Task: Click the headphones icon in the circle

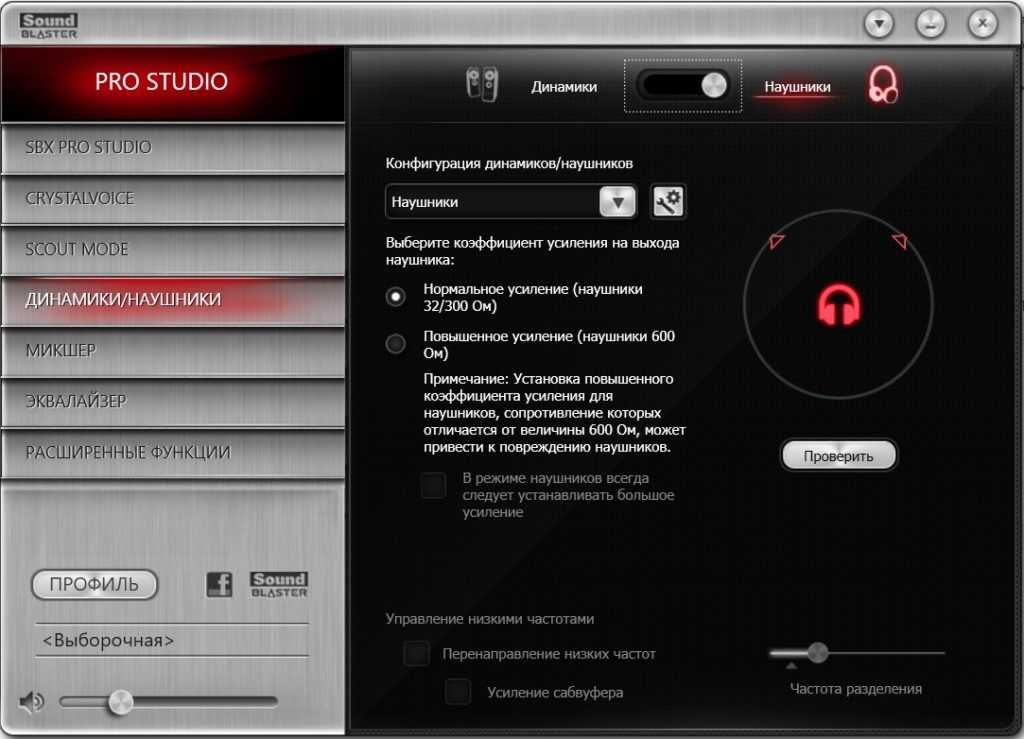Action: pyautogui.click(x=839, y=305)
